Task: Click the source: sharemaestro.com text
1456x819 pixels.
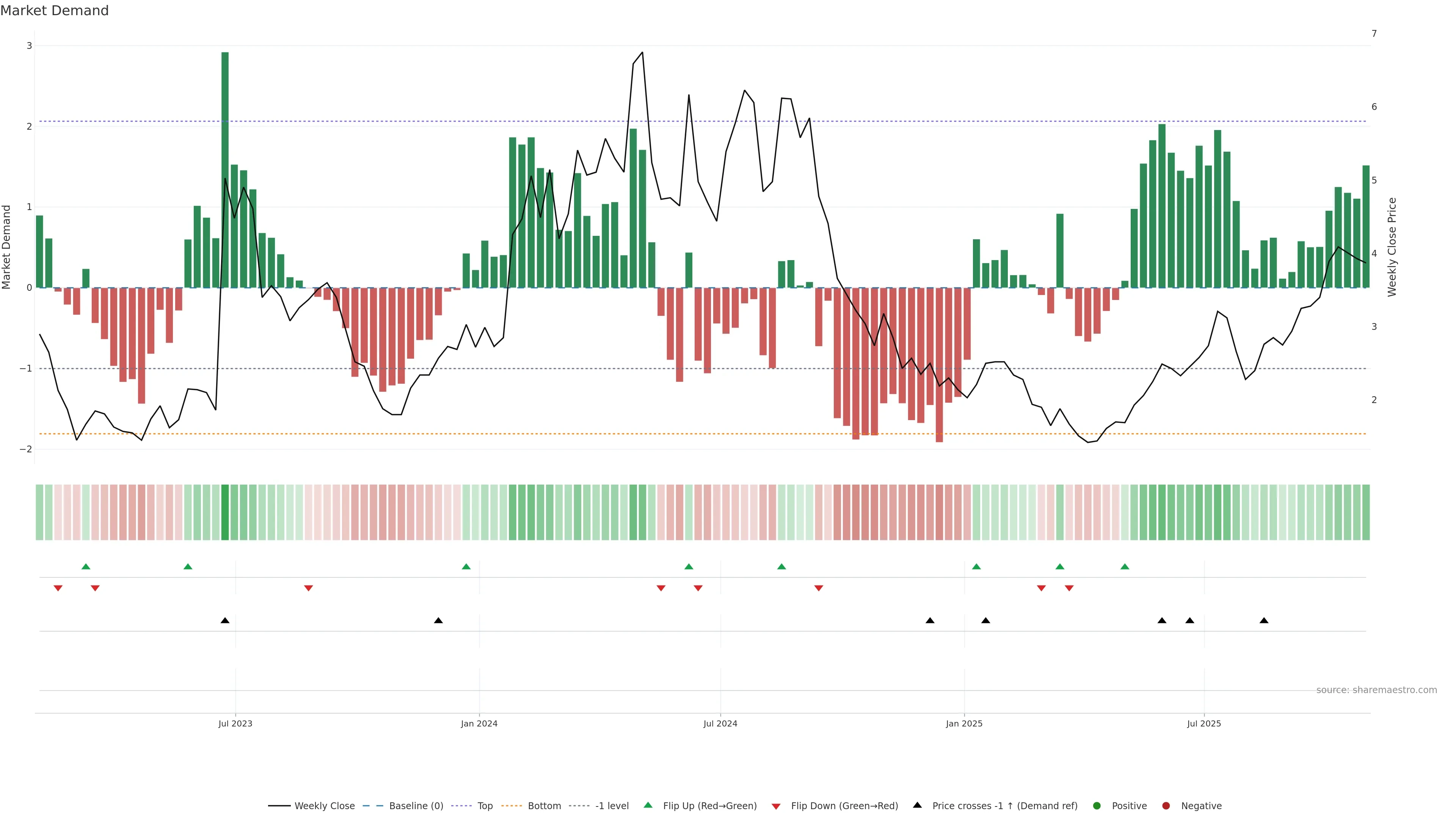Action: pos(1376,690)
